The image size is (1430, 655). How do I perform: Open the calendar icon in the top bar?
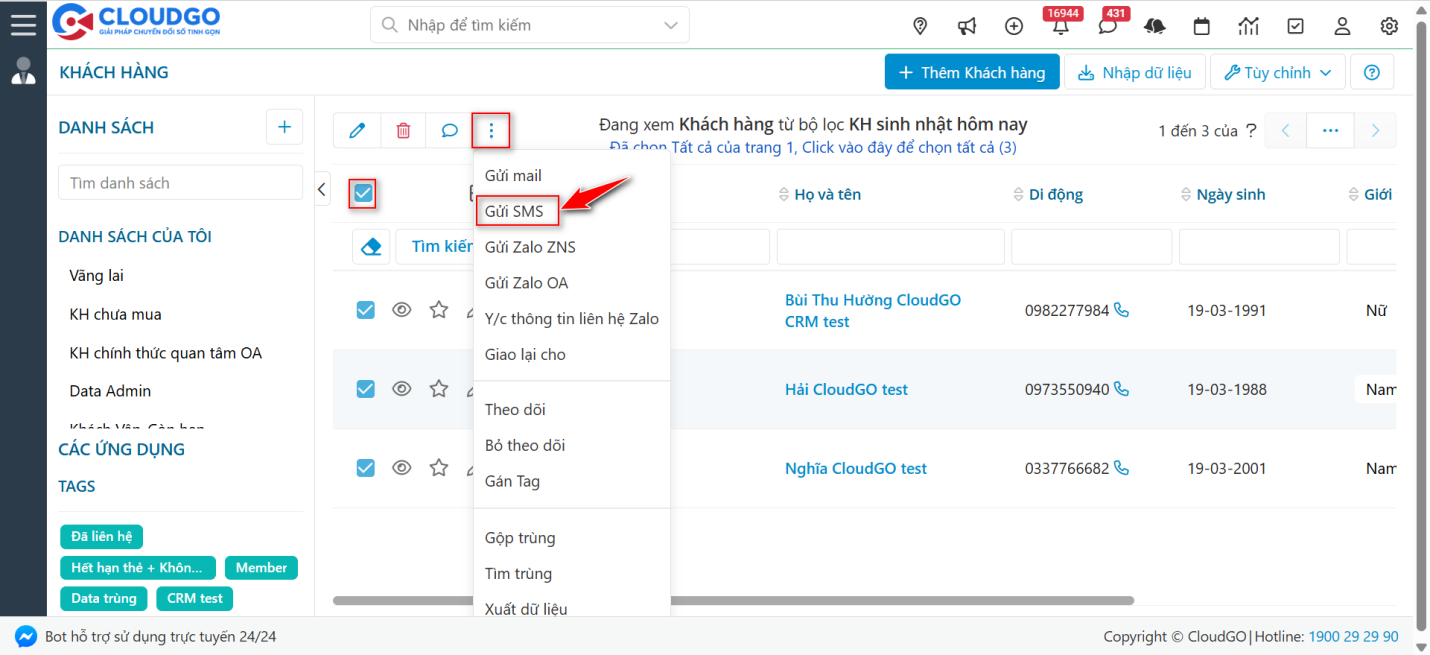click(x=1201, y=26)
